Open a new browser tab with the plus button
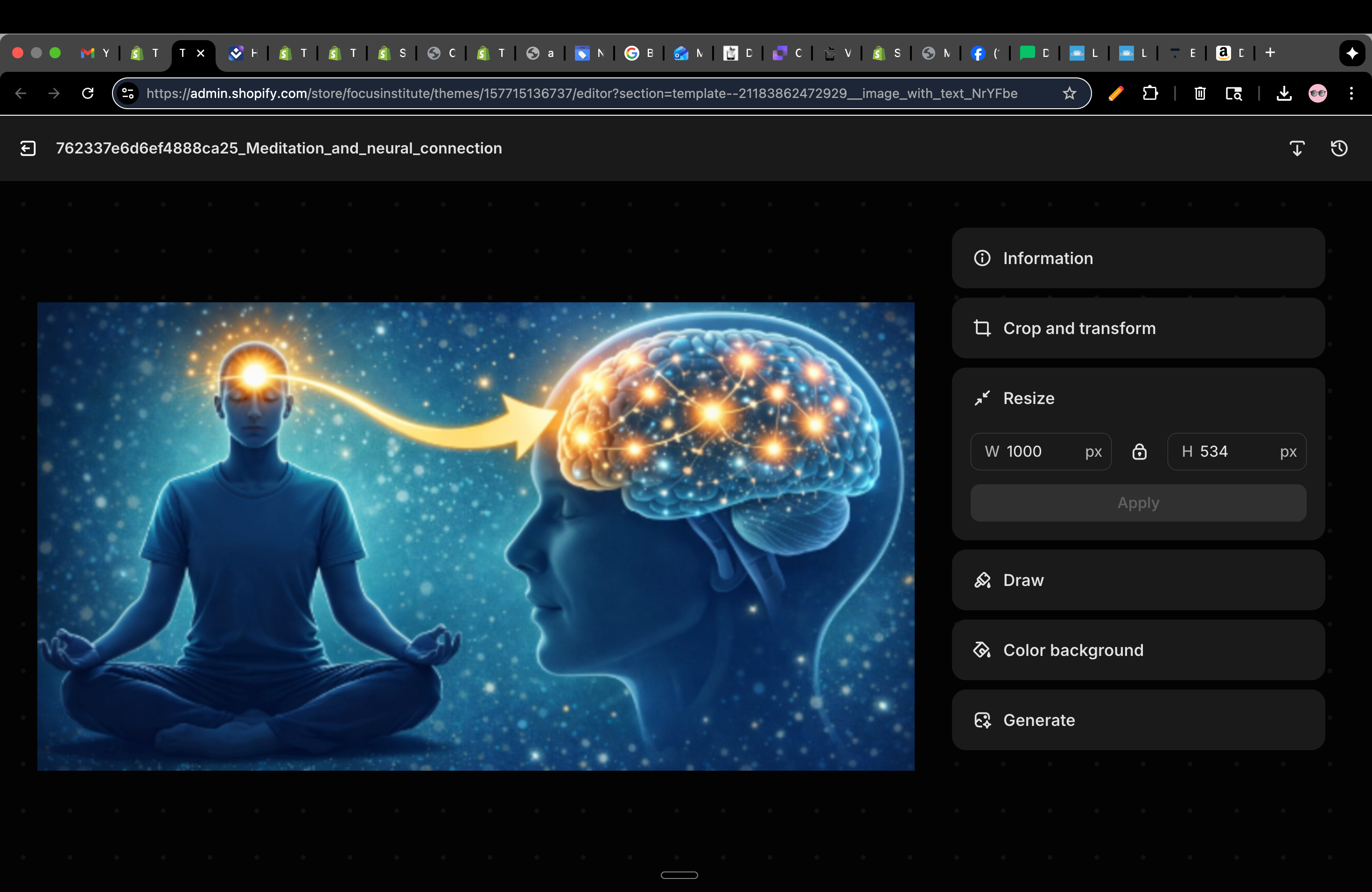This screenshot has height=892, width=1372. (1270, 53)
